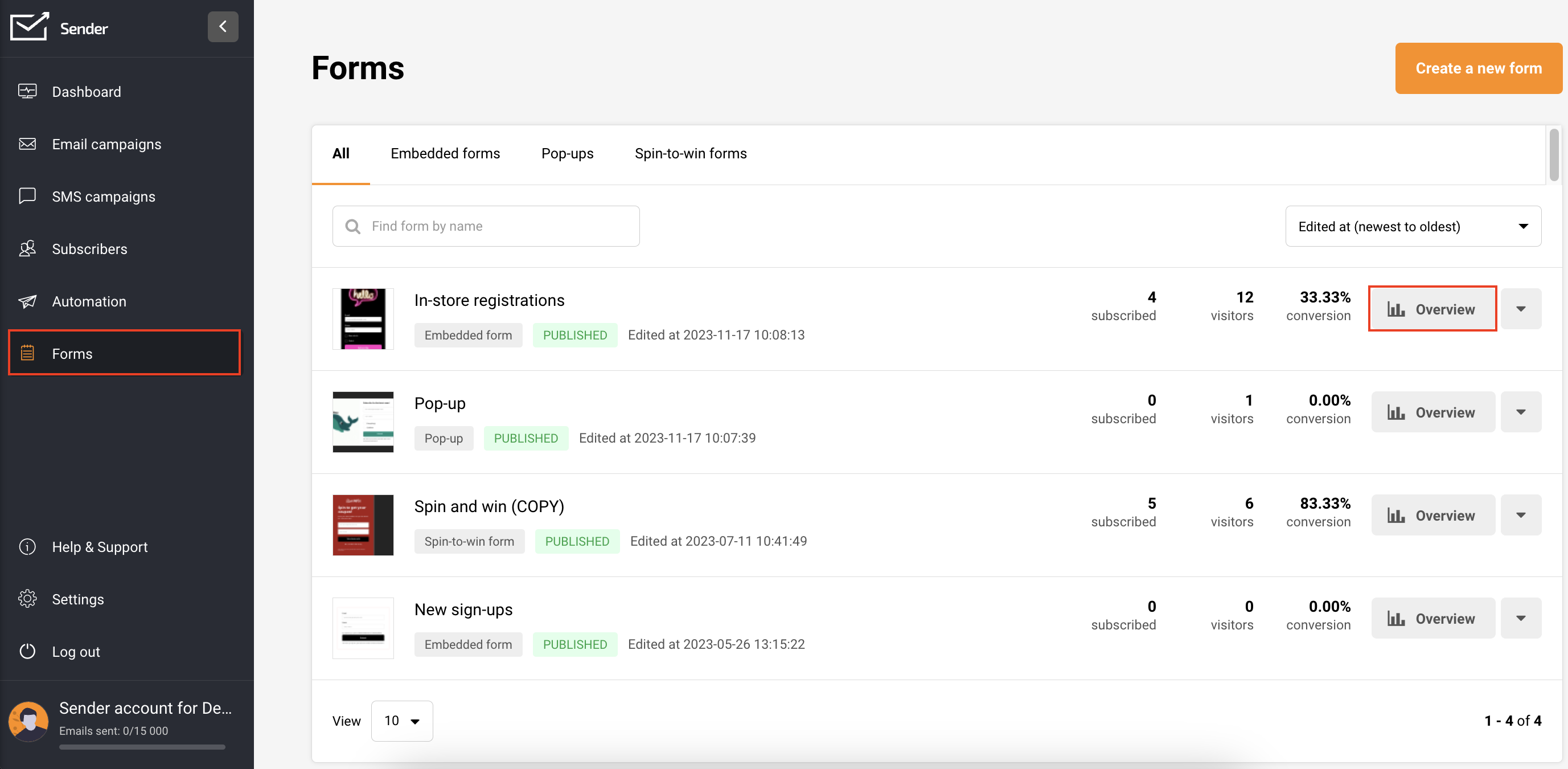Viewport: 1568px width, 769px height.
Task: Click the Find form by name field
Action: click(x=486, y=227)
